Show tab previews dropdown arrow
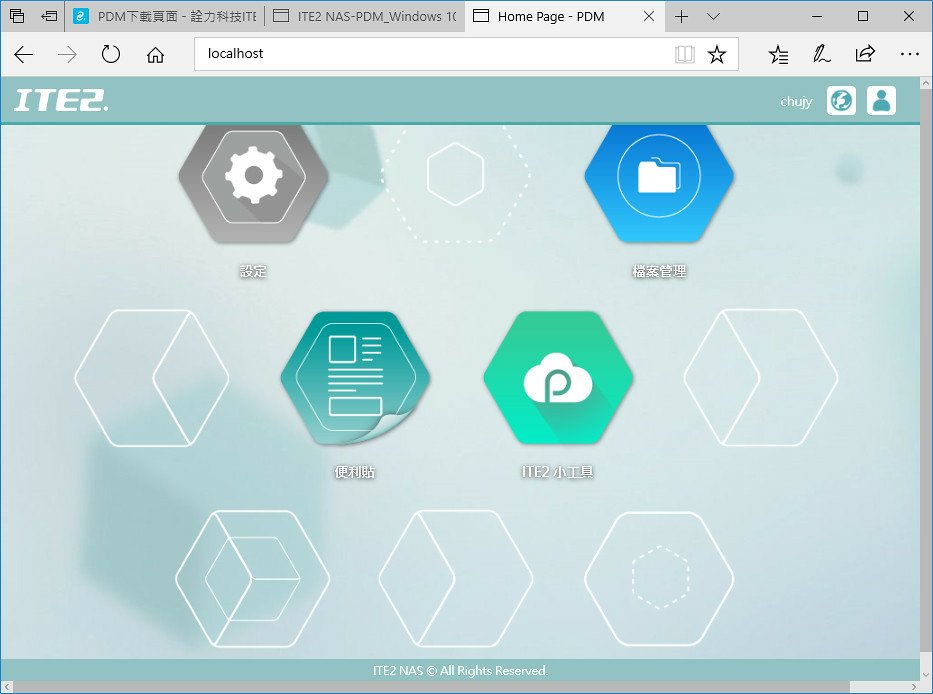 713,16
